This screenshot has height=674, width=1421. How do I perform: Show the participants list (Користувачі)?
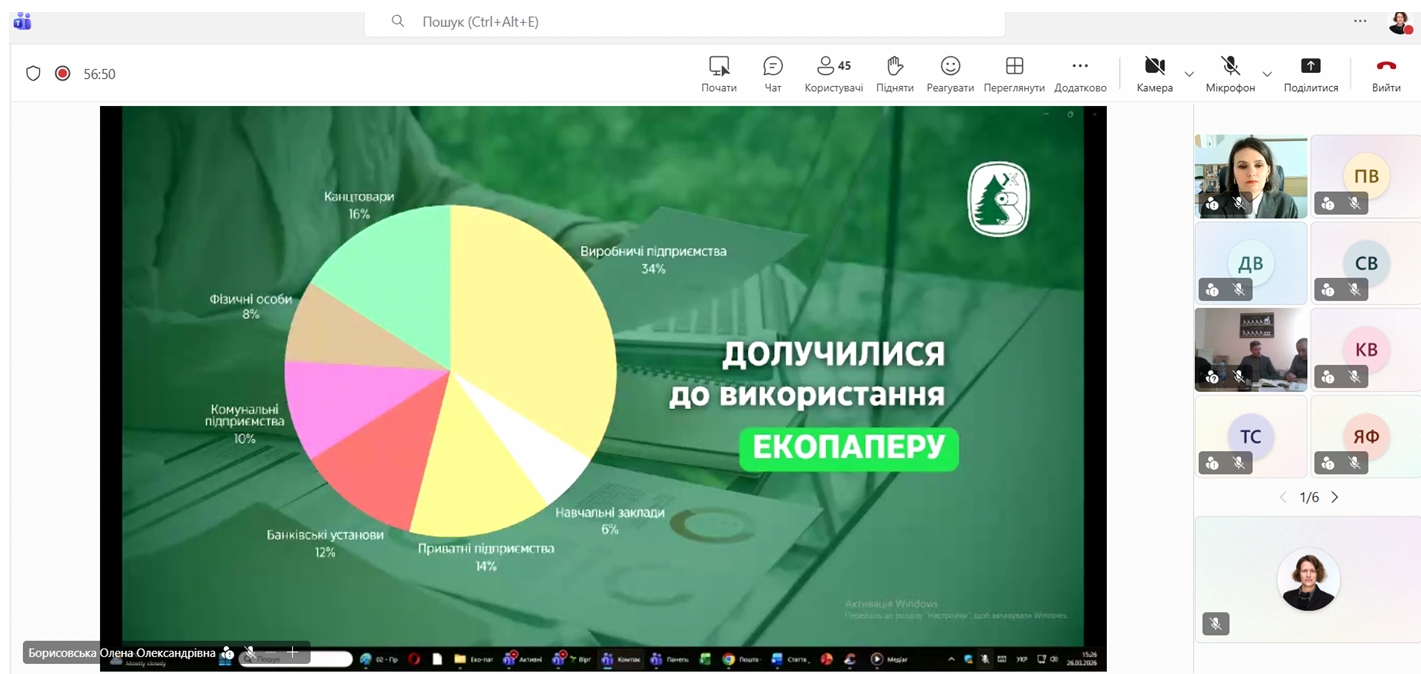pos(833,74)
